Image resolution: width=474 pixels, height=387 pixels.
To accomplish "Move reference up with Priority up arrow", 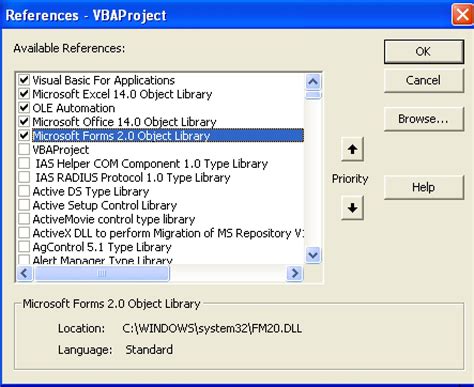I will (352, 149).
